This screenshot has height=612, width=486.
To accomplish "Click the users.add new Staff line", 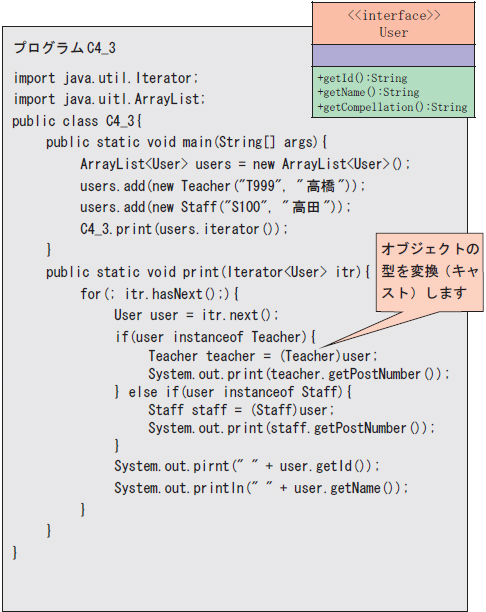I will click(x=215, y=207).
